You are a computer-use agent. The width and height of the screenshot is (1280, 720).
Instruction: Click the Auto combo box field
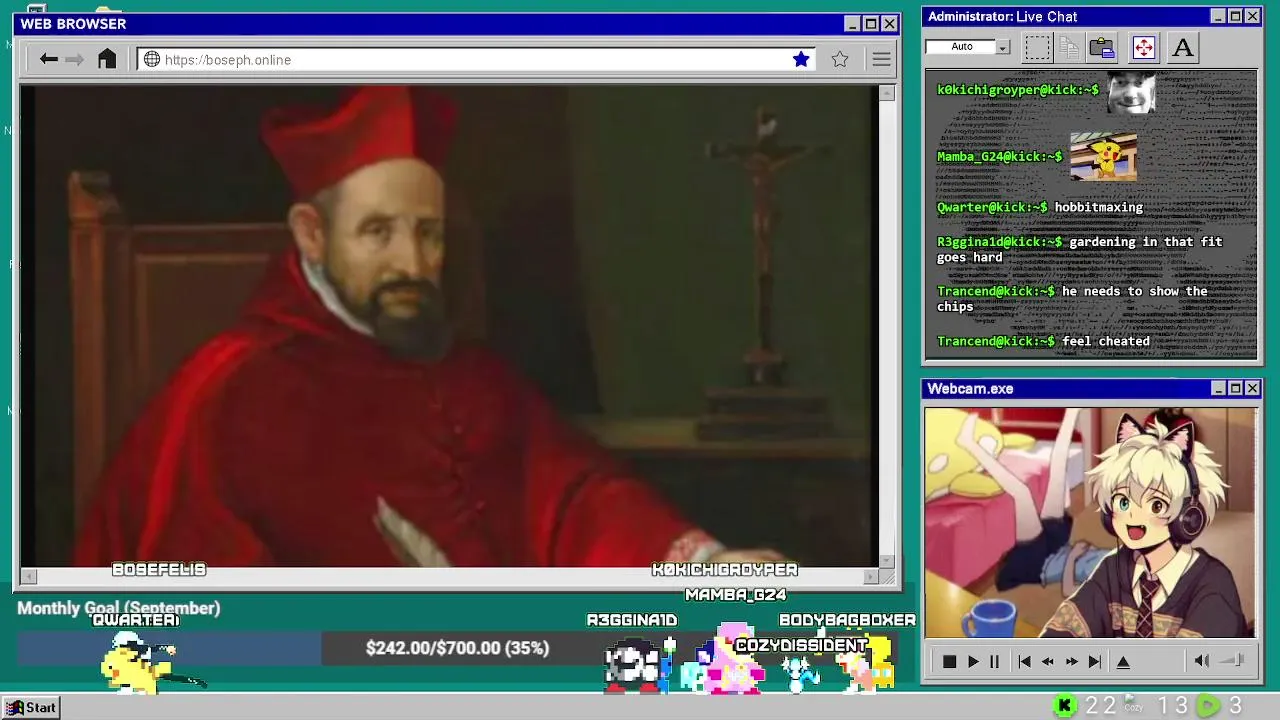click(x=961, y=47)
